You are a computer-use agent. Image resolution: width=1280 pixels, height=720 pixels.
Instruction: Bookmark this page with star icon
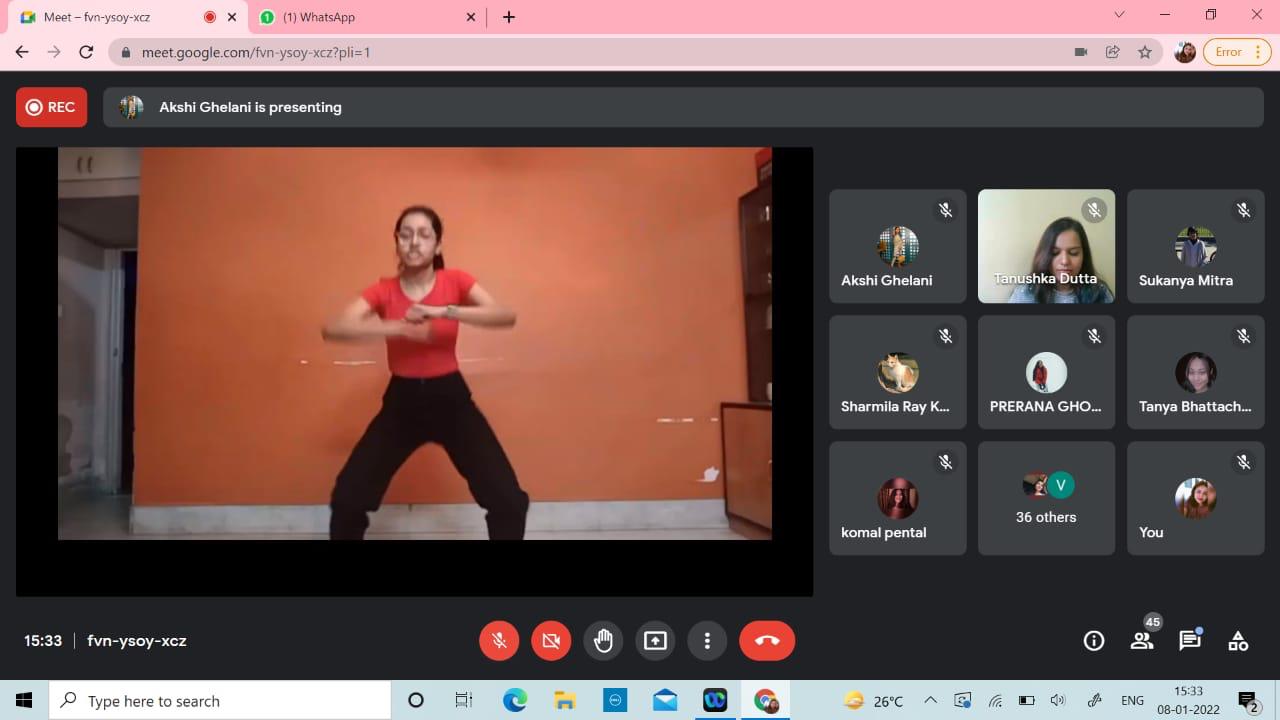[x=1145, y=52]
